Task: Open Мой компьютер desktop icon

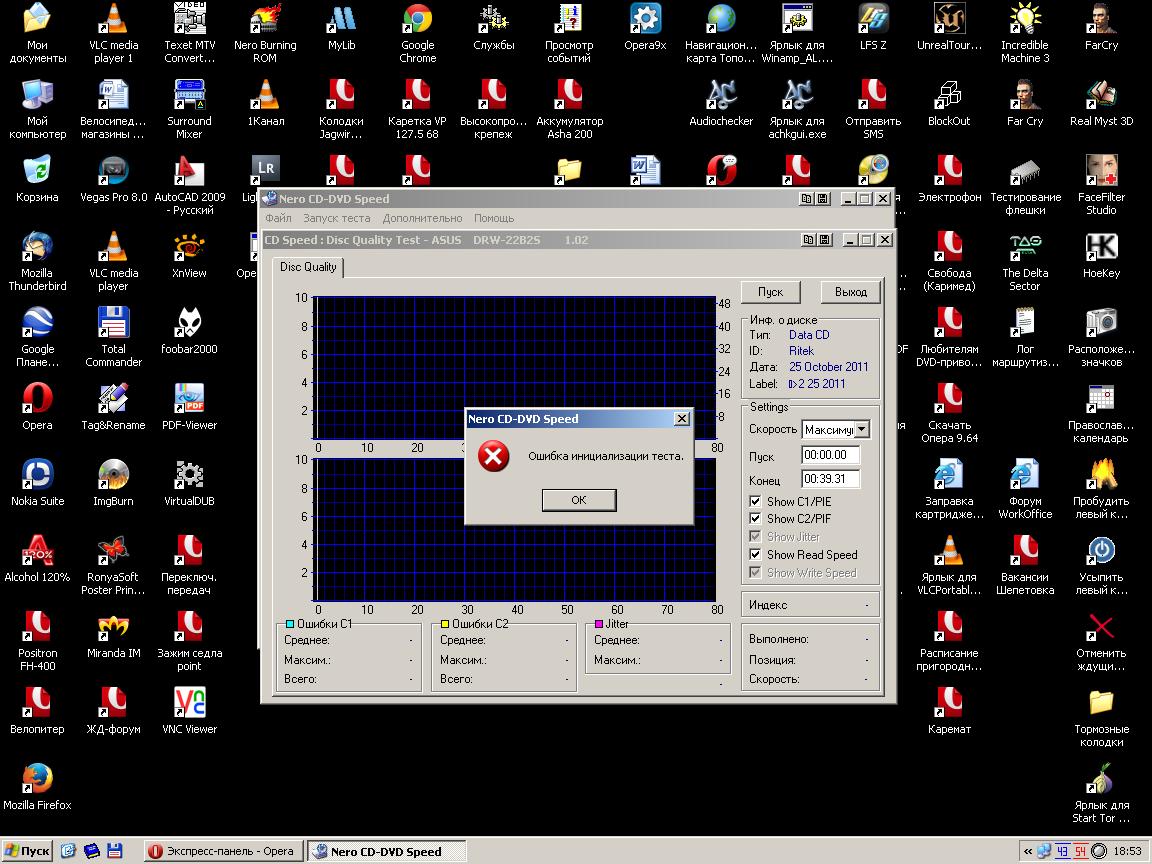Action: tap(37, 109)
